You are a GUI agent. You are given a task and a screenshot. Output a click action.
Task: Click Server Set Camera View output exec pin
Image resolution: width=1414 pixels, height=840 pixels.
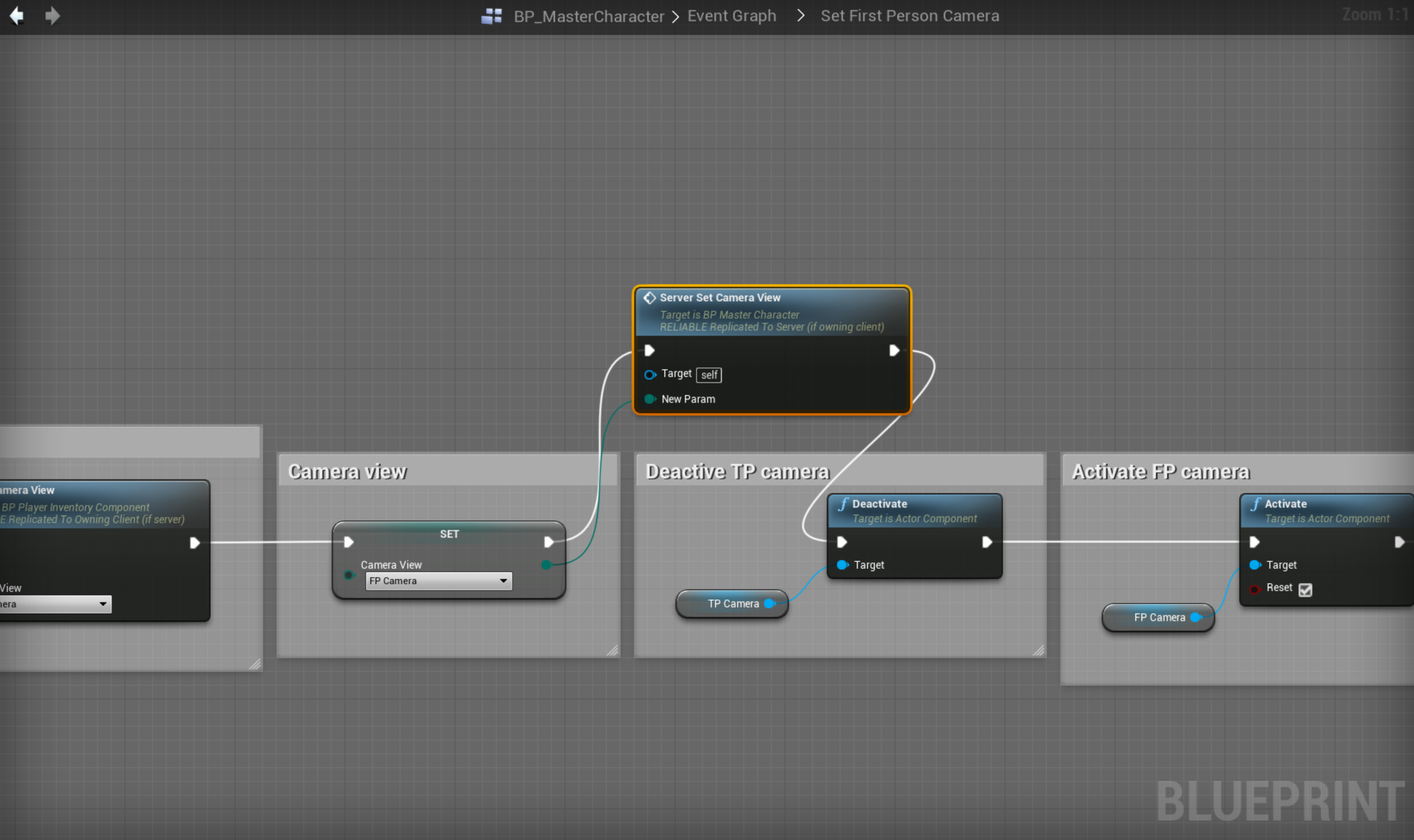pos(894,350)
